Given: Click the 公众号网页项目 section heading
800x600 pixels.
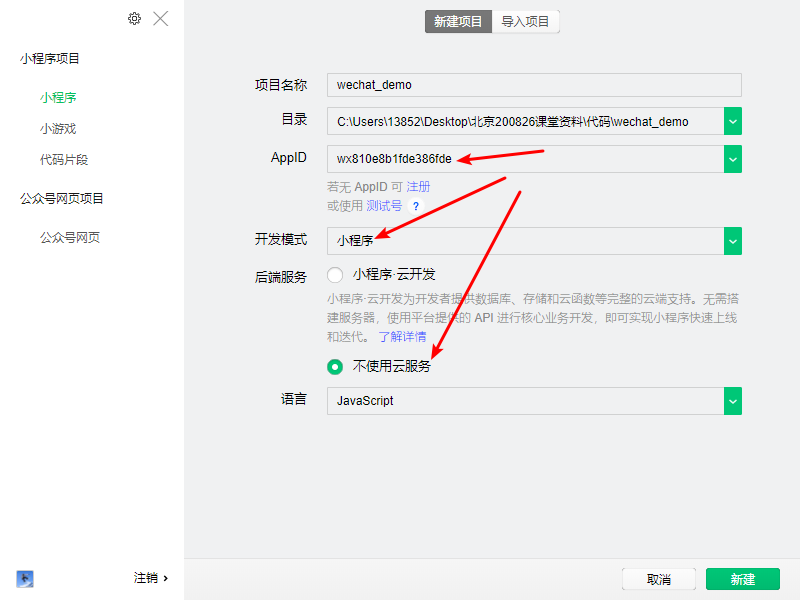Looking at the screenshot, I should tap(62, 198).
